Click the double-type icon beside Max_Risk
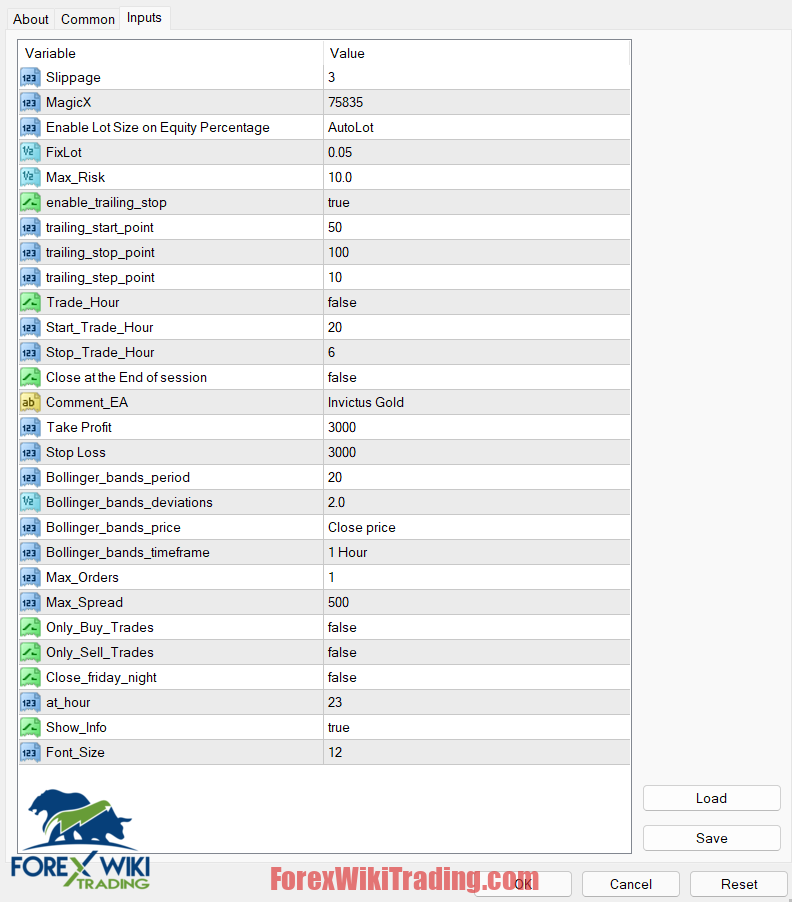 [30, 178]
